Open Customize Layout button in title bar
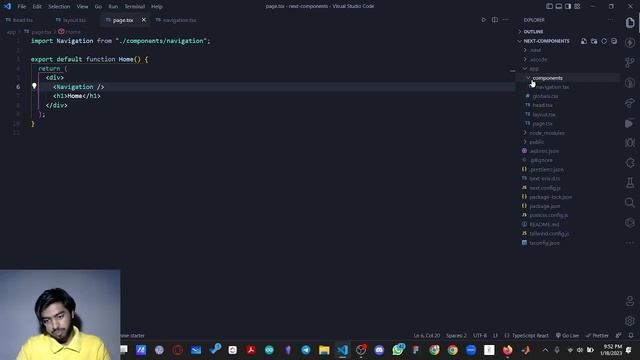The width and height of the screenshot is (640, 360). coord(577,6)
